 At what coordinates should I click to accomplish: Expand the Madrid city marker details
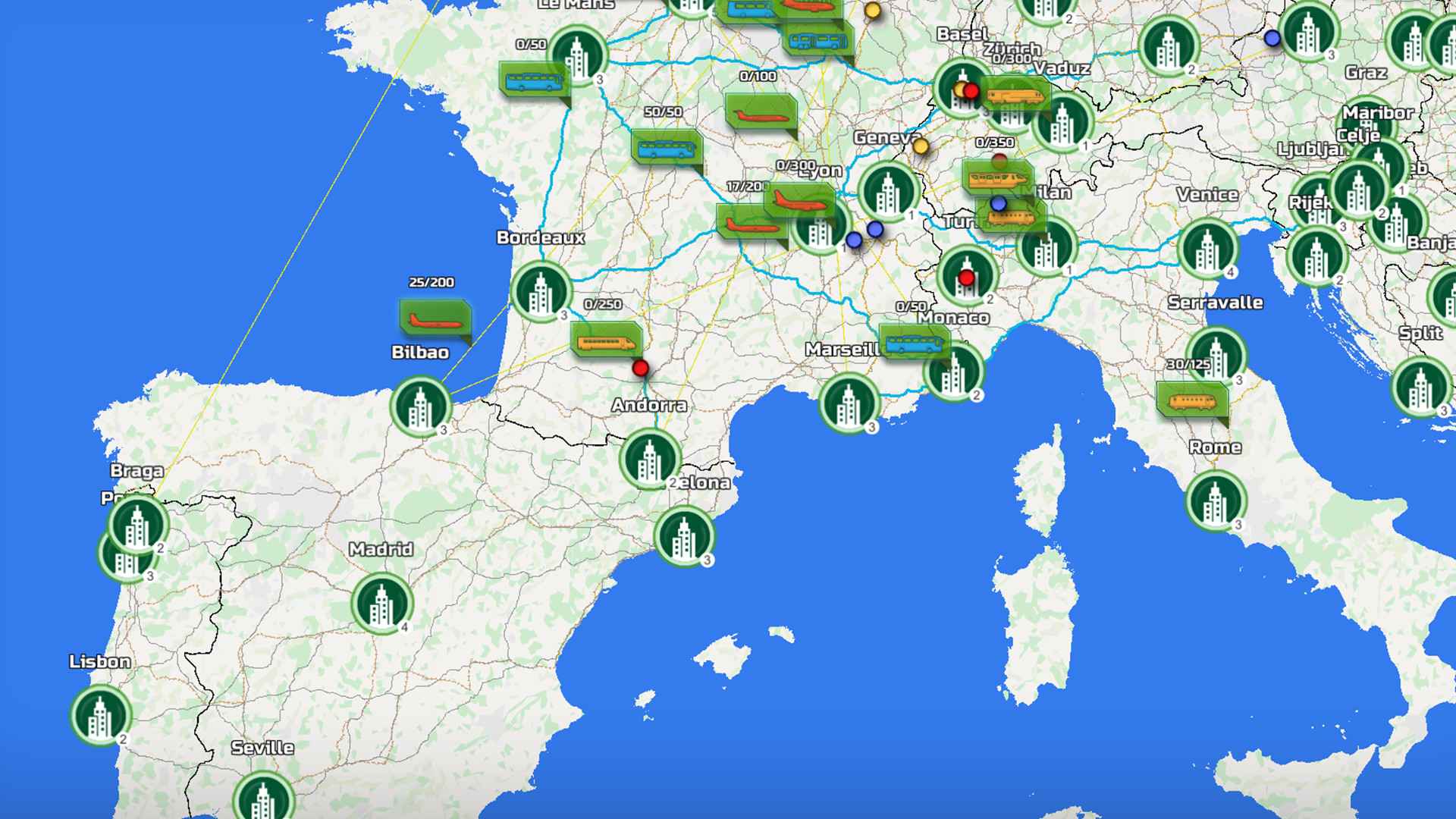click(381, 604)
